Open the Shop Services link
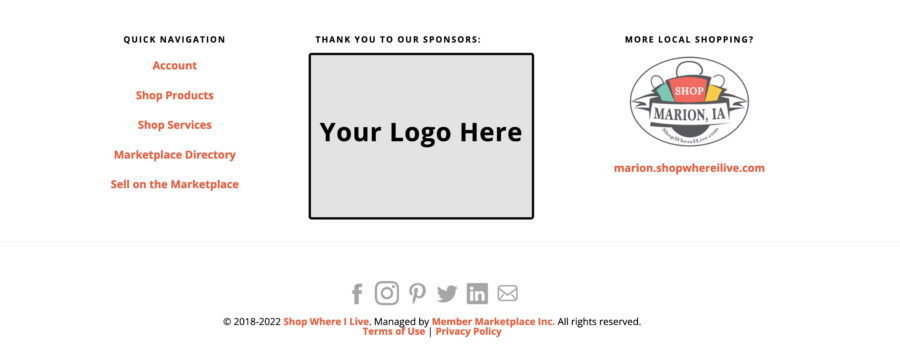The width and height of the screenshot is (900, 364). [x=174, y=125]
